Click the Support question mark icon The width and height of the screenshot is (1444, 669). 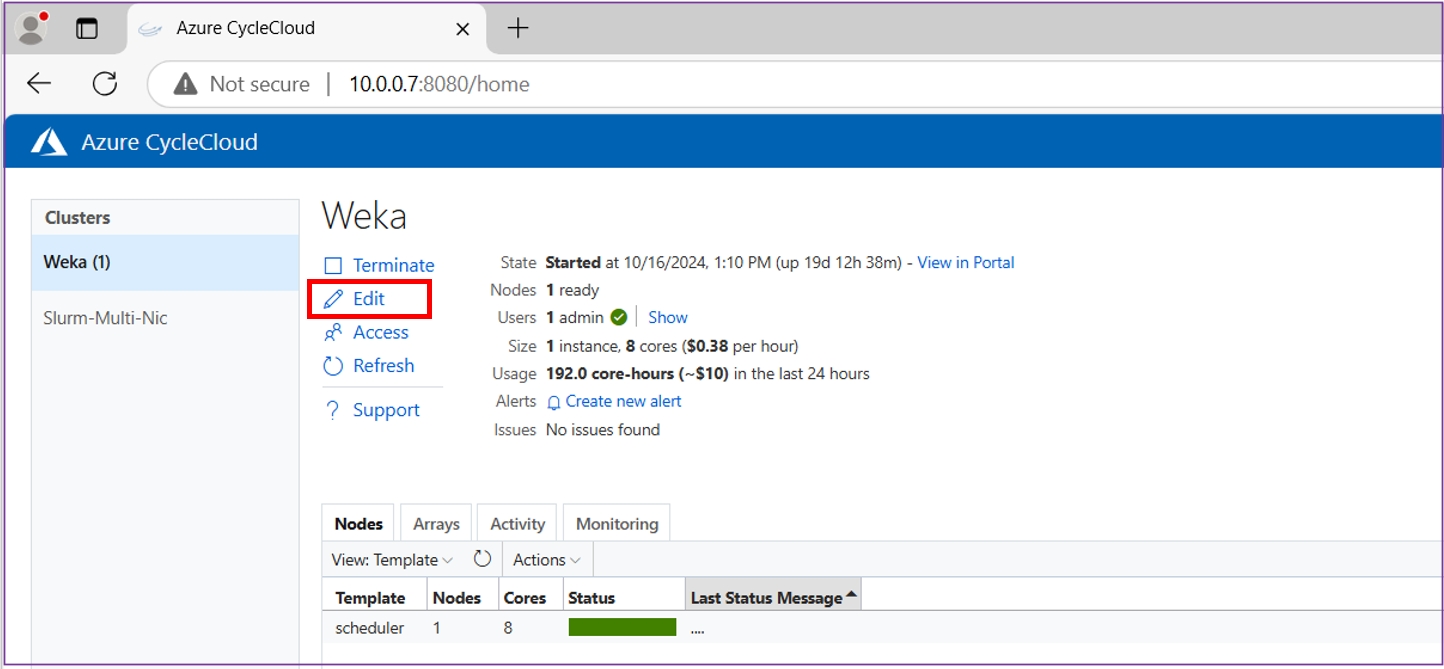point(334,411)
